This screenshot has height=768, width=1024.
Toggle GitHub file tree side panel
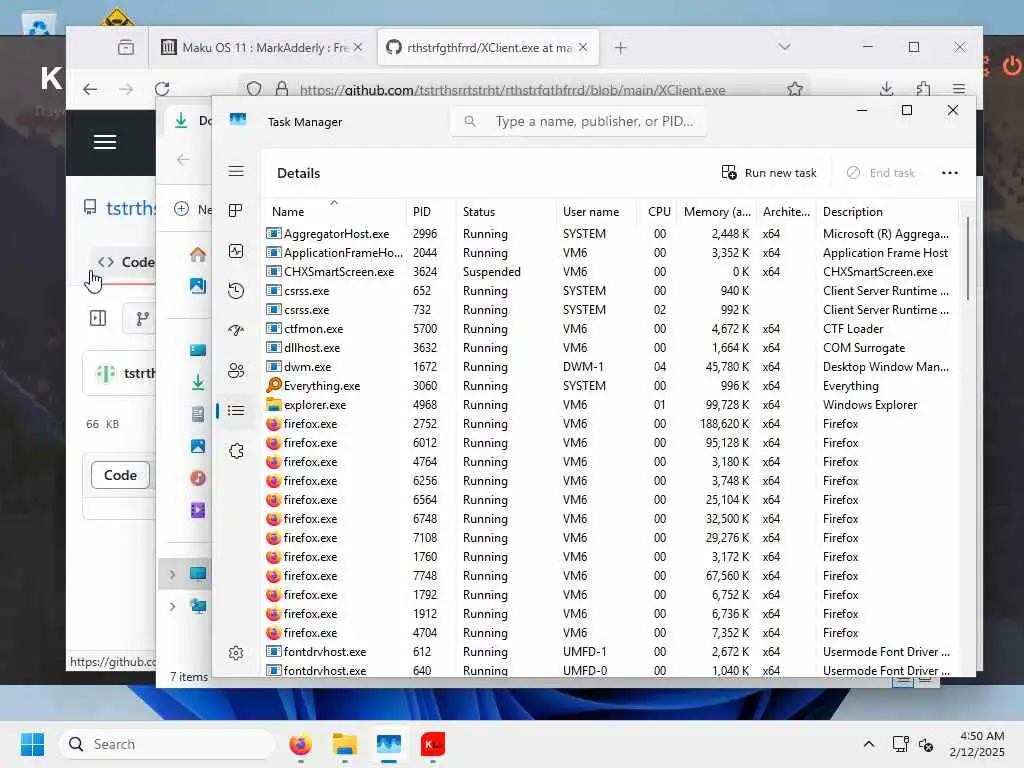click(98, 318)
